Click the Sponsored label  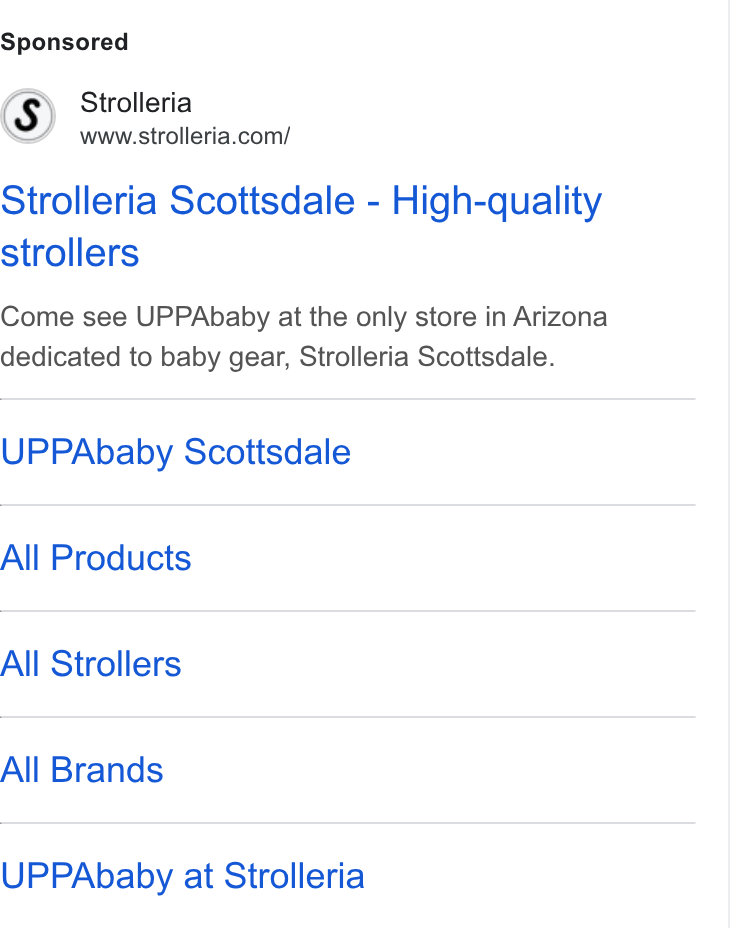(x=64, y=42)
